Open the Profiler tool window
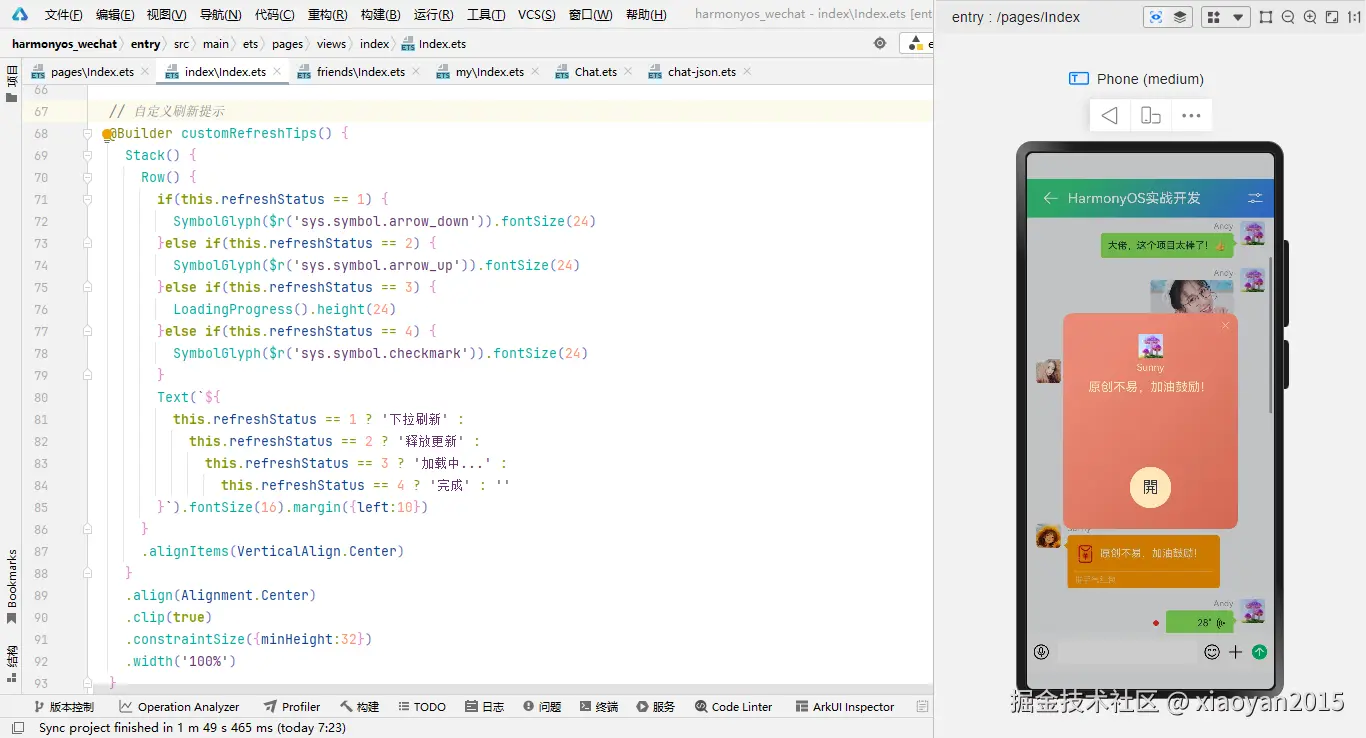 pos(291,707)
